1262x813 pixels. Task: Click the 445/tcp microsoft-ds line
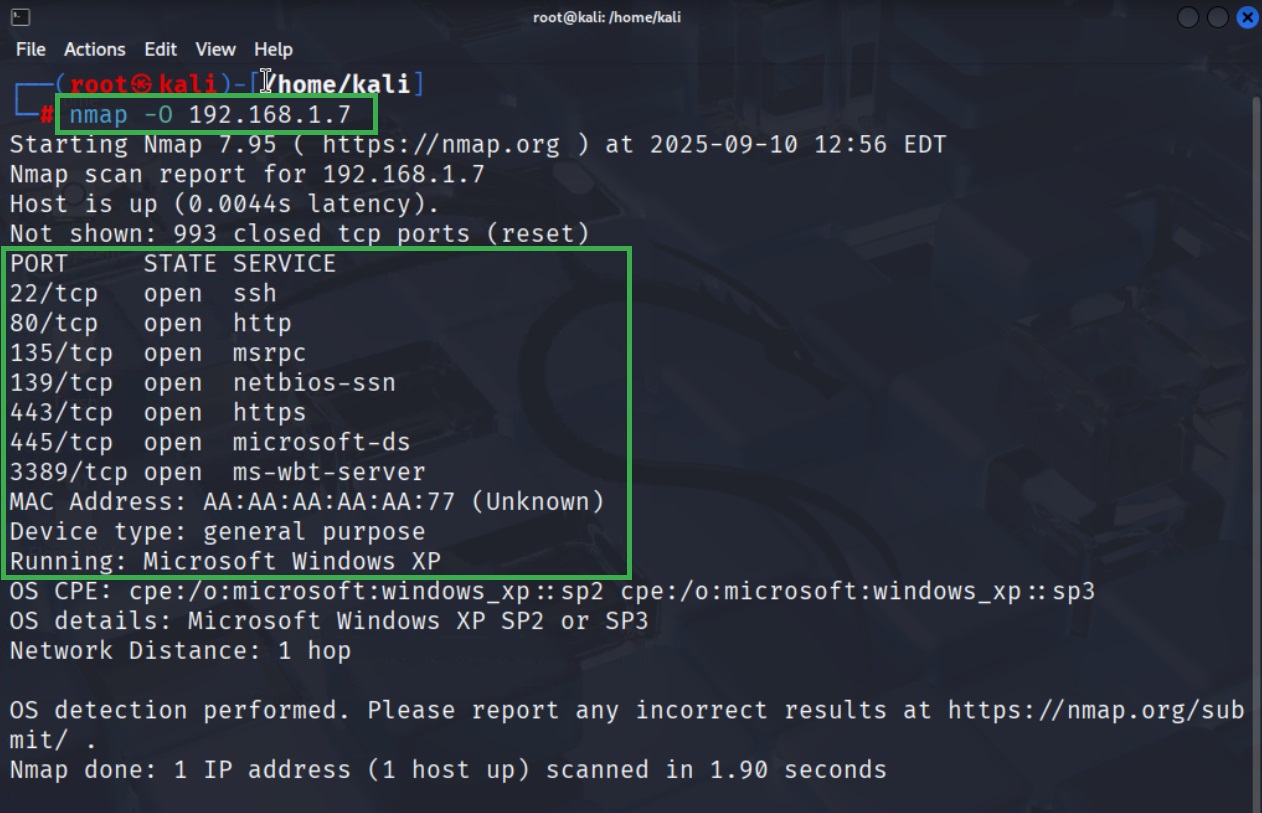pyautogui.click(x=210, y=442)
